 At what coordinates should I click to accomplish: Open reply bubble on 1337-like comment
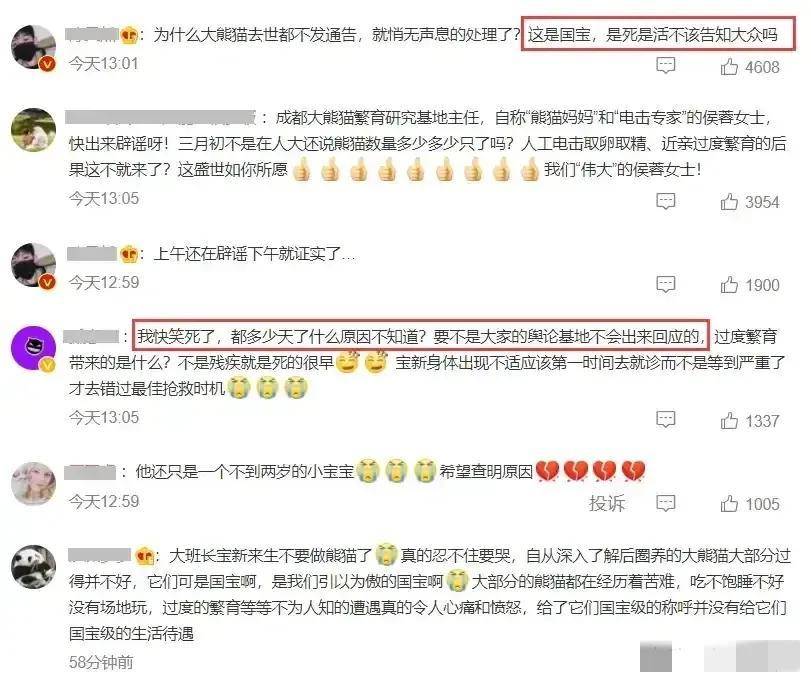(666, 419)
